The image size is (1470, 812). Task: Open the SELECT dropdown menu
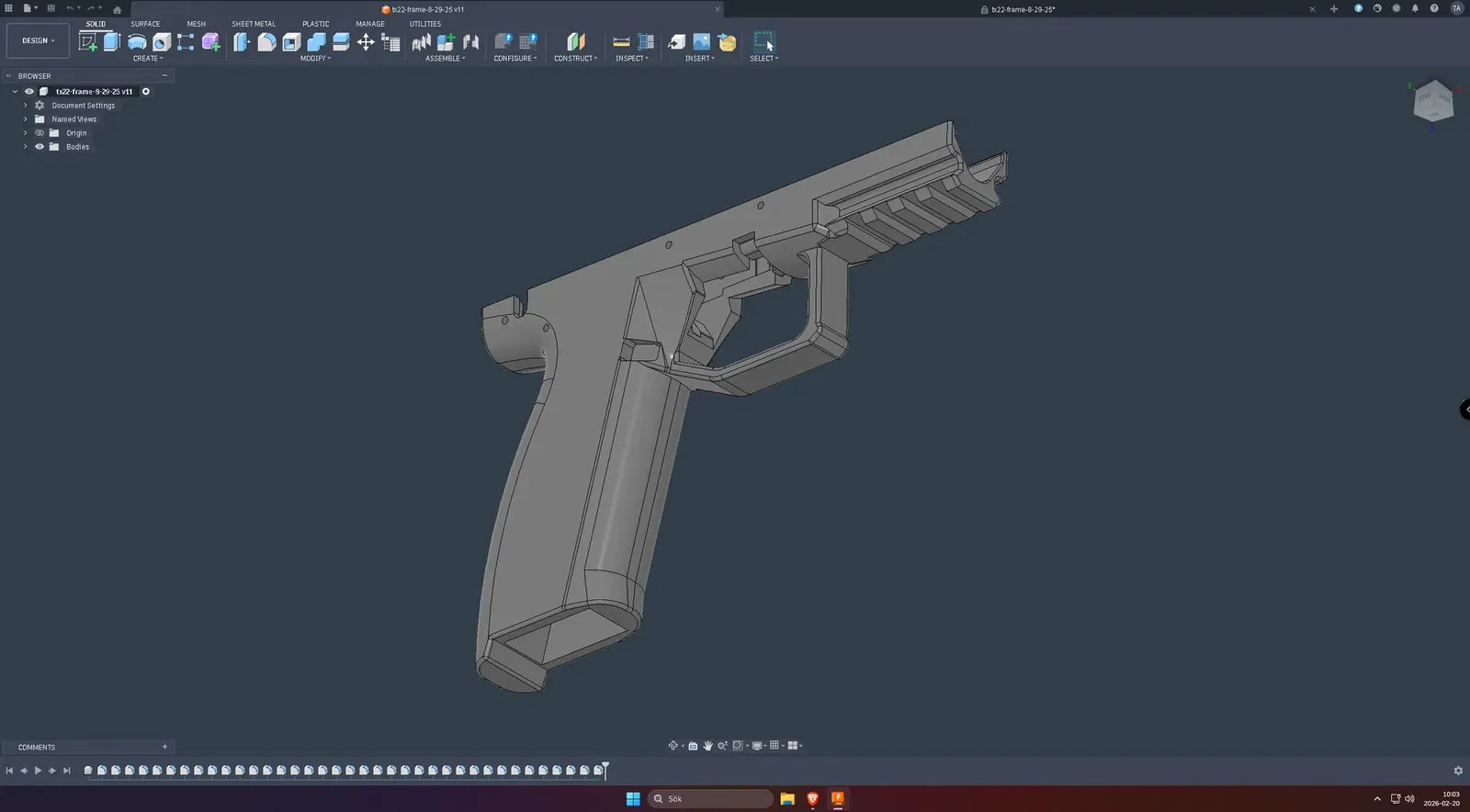tap(763, 59)
